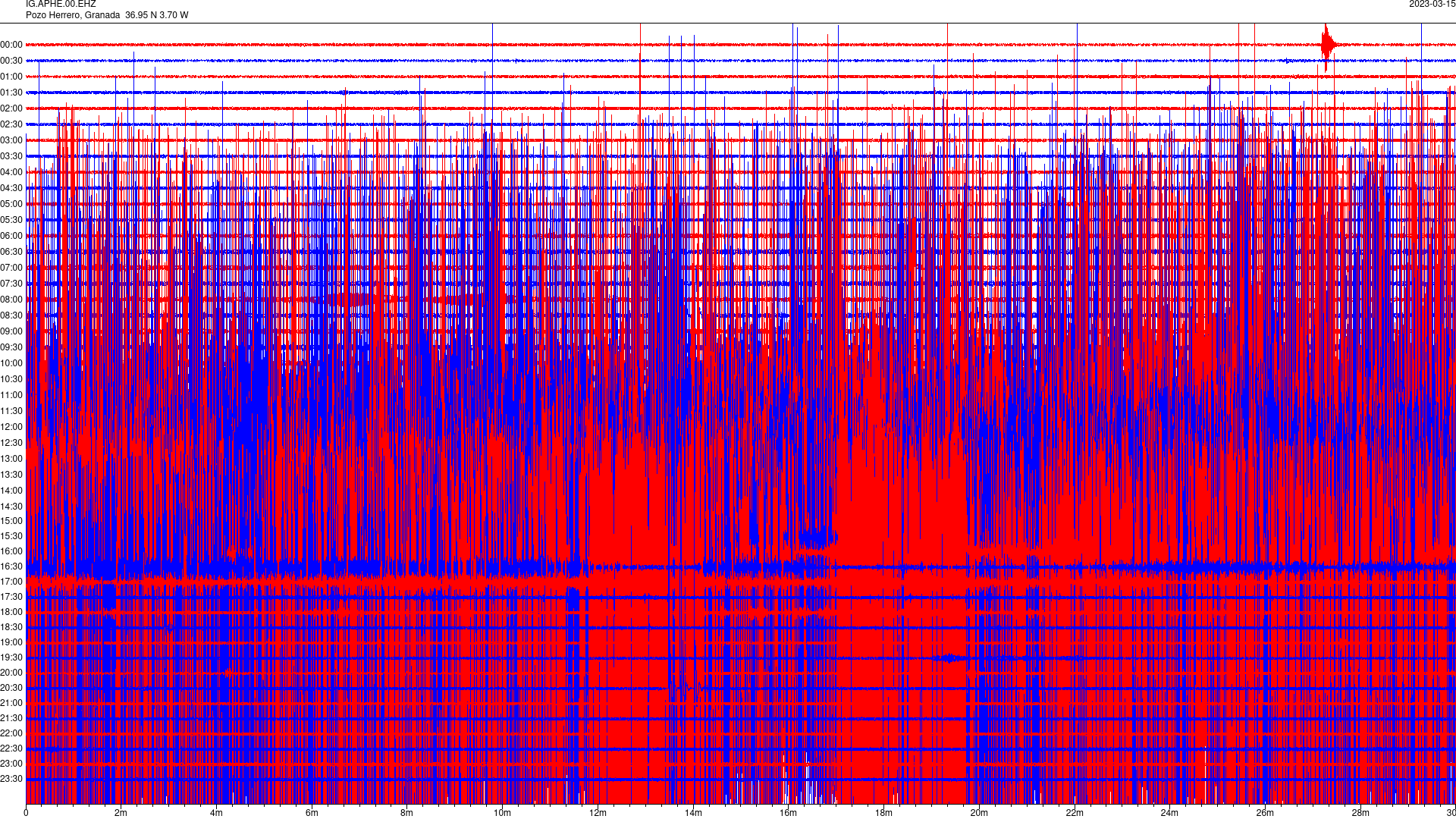Click the date label 2023-03-15
Screen dimensions: 1456x819
[x=1432, y=4]
